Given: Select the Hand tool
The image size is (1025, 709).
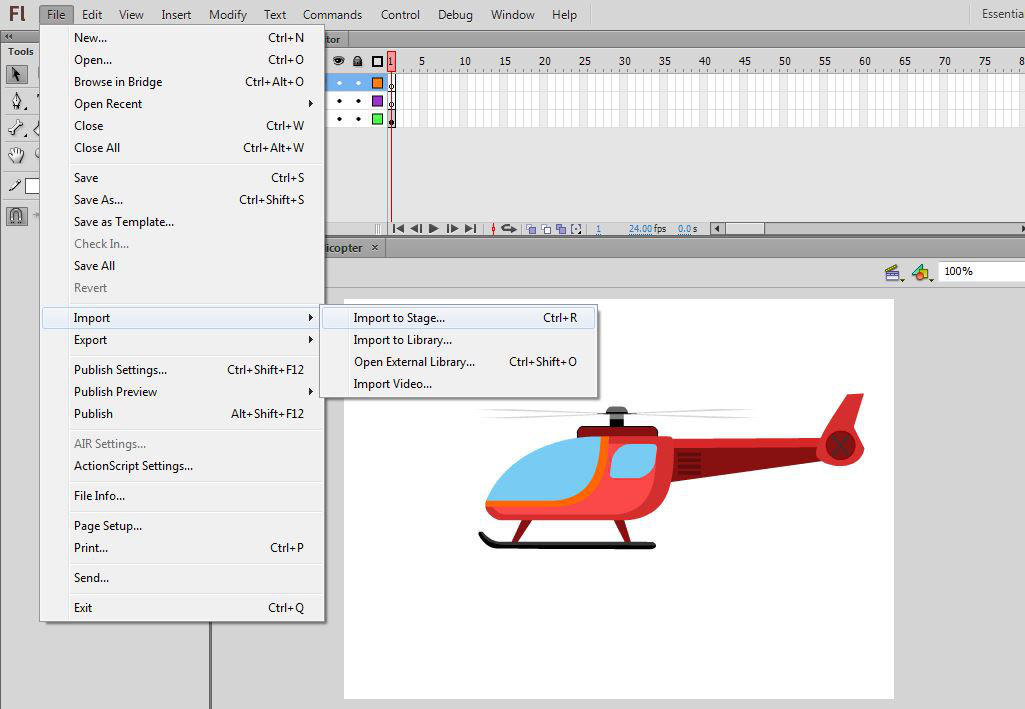Looking at the screenshot, I should [x=17, y=155].
